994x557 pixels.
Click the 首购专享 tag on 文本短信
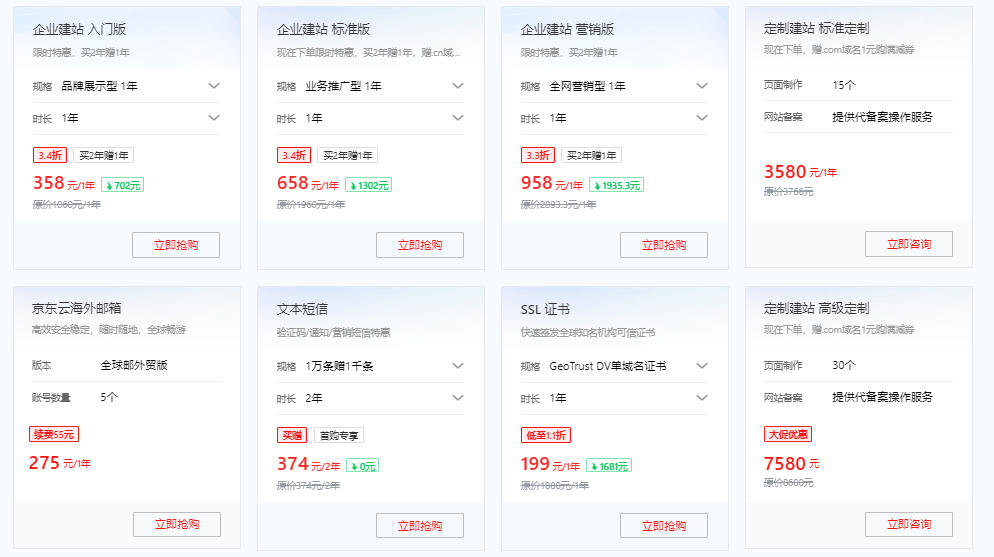(x=339, y=435)
